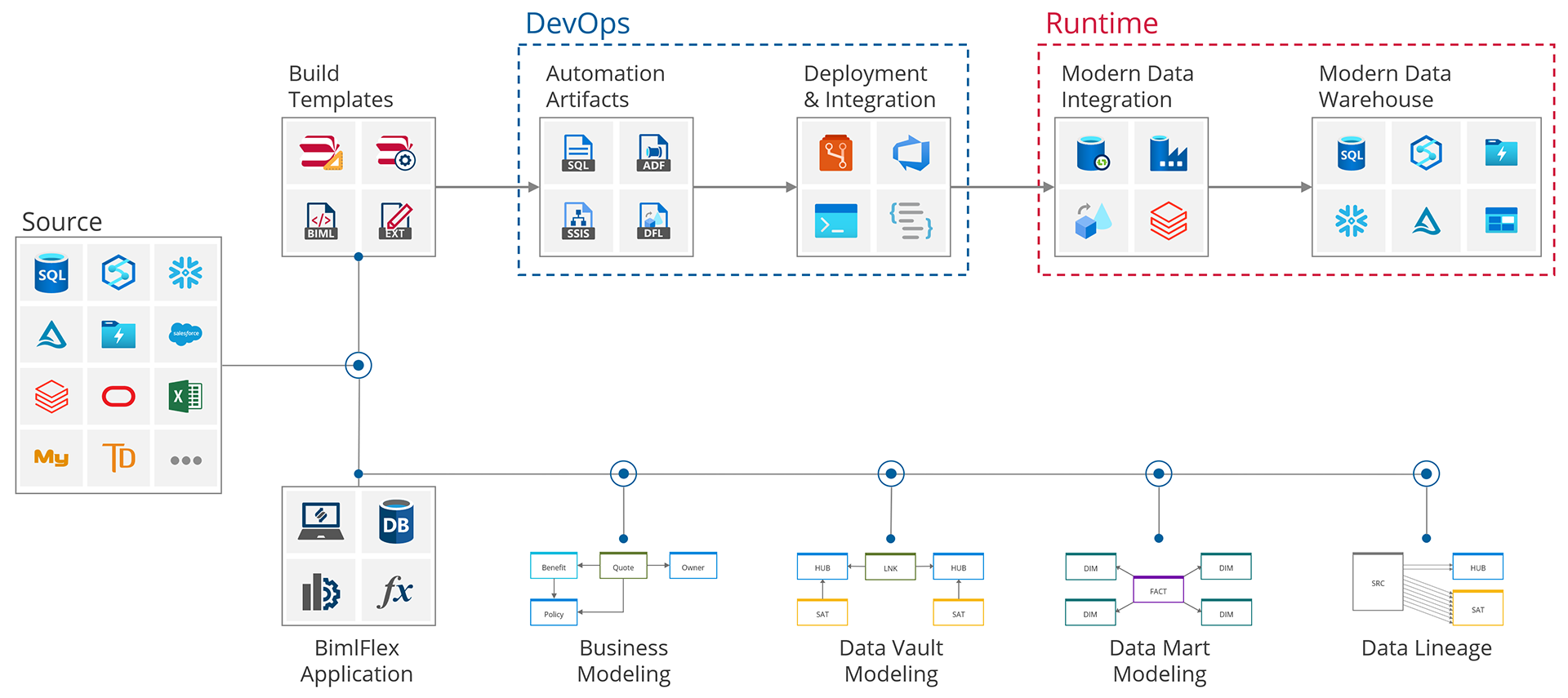Image resolution: width=1568 pixels, height=698 pixels.
Task: Select the Data Vault Modeling label
Action: pyautogui.click(x=891, y=660)
